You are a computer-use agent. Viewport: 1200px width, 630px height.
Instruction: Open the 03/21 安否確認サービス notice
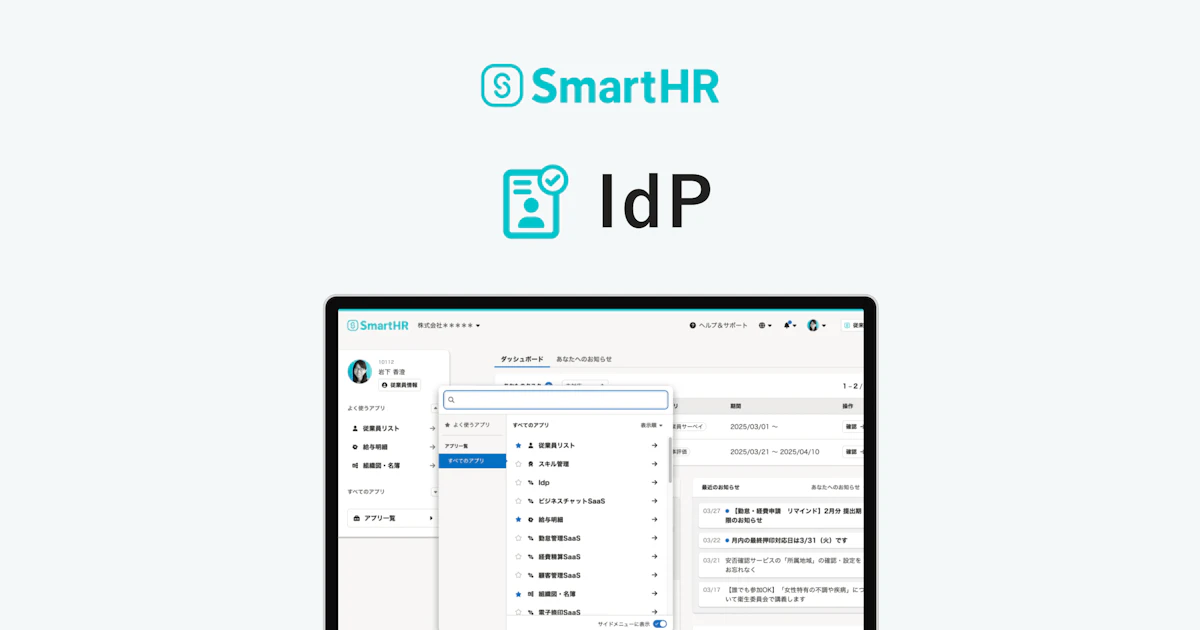[x=780, y=565]
